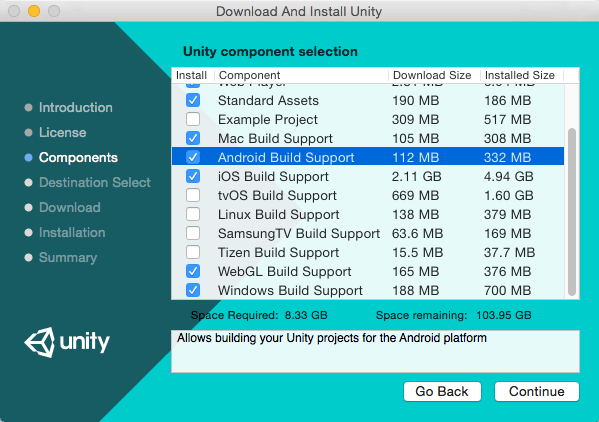Click the Unity logo
599x422 pixels.
(x=67, y=342)
